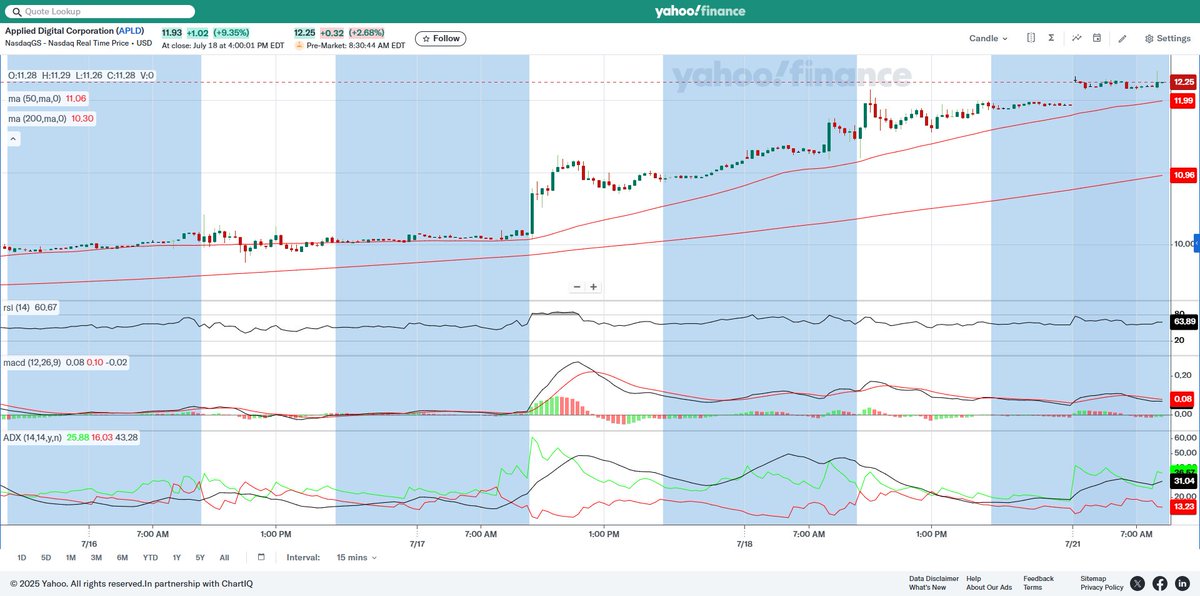Click the 12.25 current price tag on axis
The width and height of the screenshot is (1200, 596).
tap(1183, 82)
